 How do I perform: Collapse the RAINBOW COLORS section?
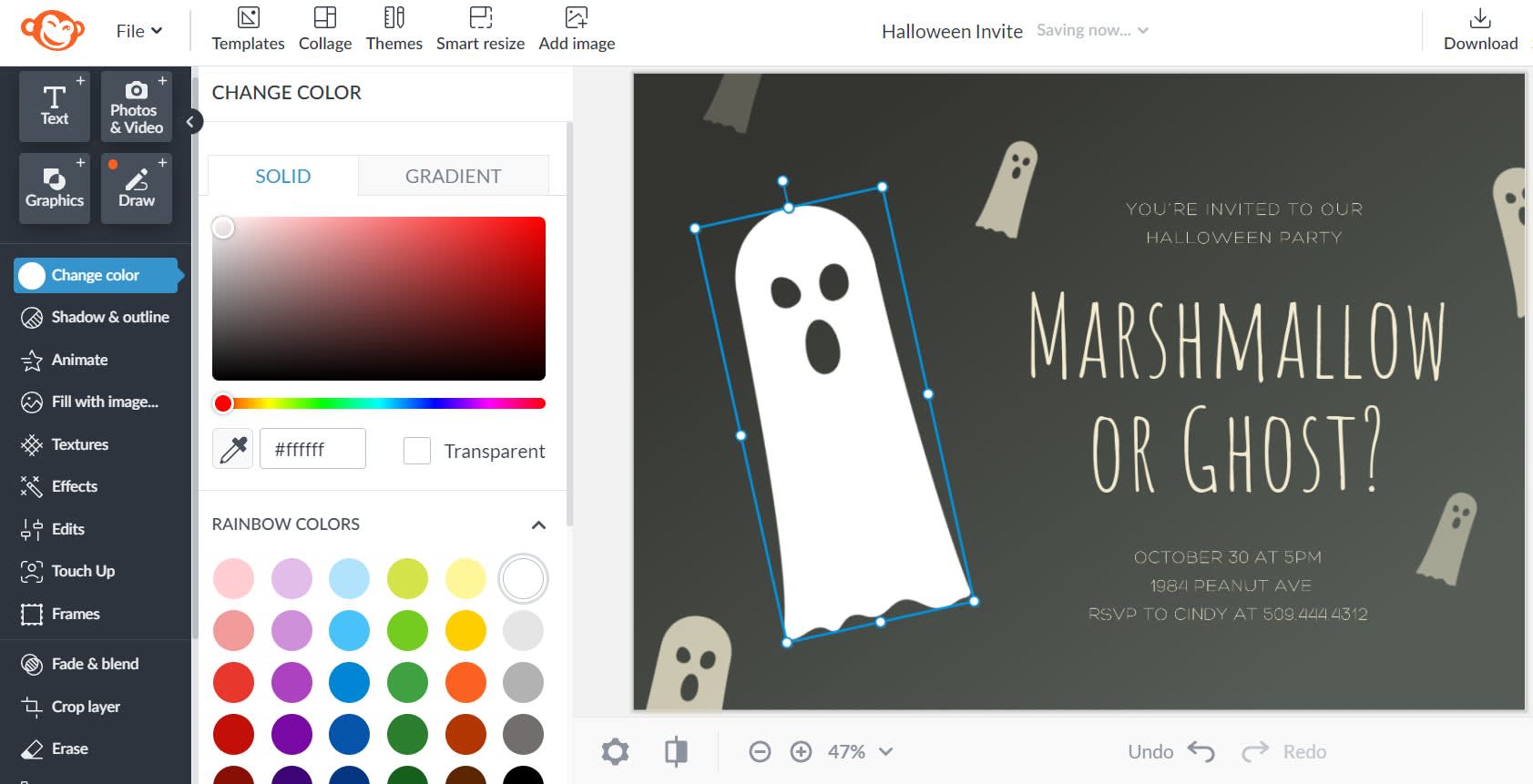pos(538,525)
